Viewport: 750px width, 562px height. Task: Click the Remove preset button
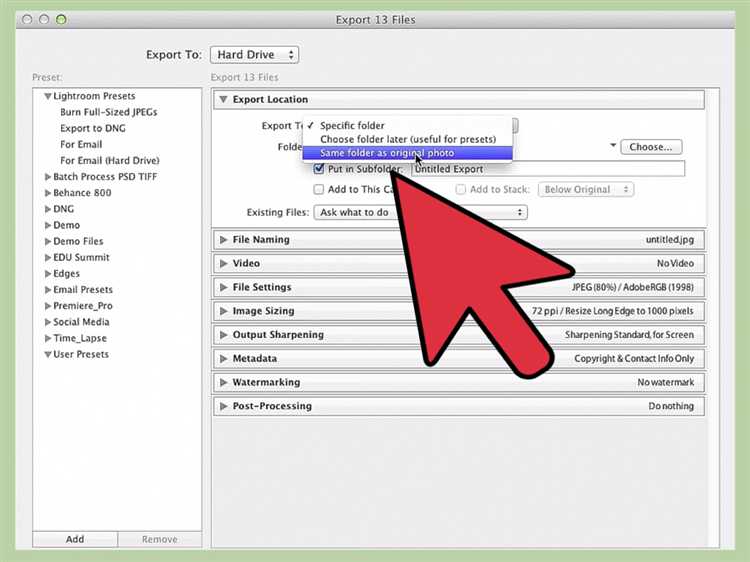(x=160, y=539)
